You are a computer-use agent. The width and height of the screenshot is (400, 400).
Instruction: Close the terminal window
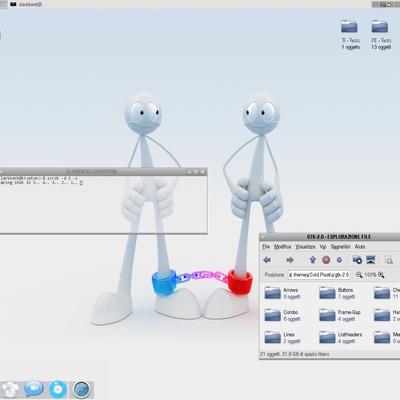(203, 172)
